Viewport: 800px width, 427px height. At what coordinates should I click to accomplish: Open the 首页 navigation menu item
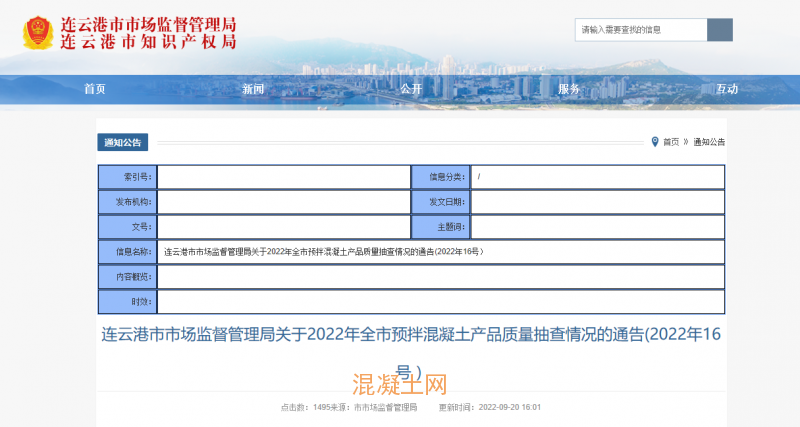94,89
